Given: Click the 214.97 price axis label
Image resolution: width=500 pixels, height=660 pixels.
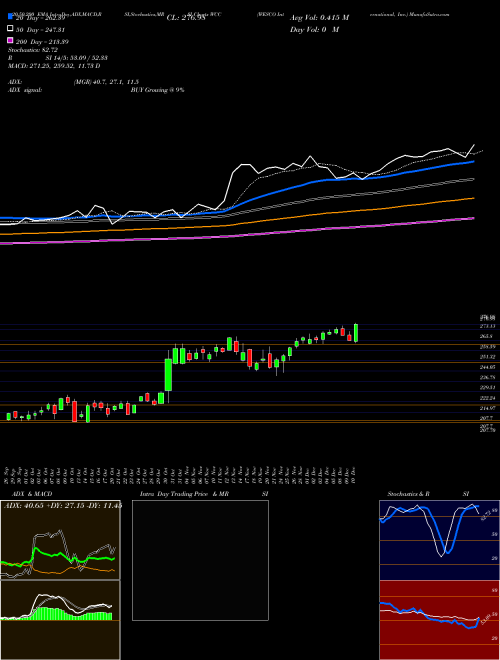Looking at the screenshot, I should (x=487, y=408).
